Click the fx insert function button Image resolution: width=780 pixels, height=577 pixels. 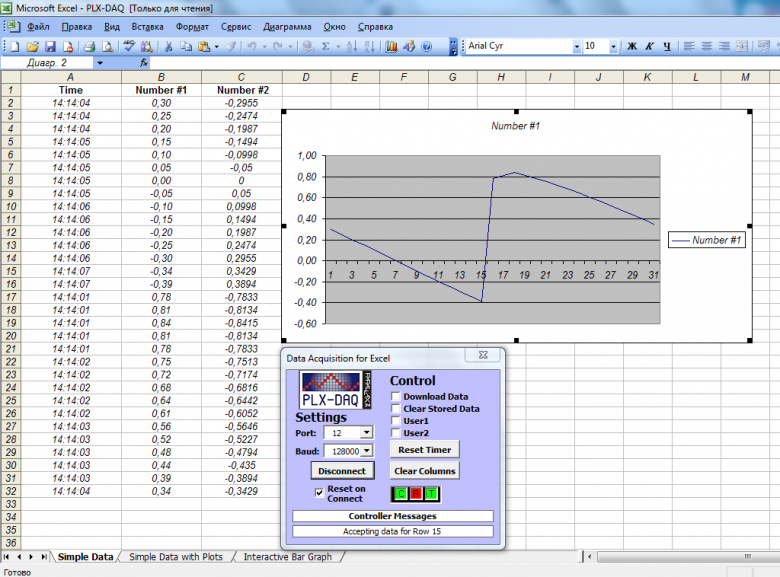tap(144, 63)
